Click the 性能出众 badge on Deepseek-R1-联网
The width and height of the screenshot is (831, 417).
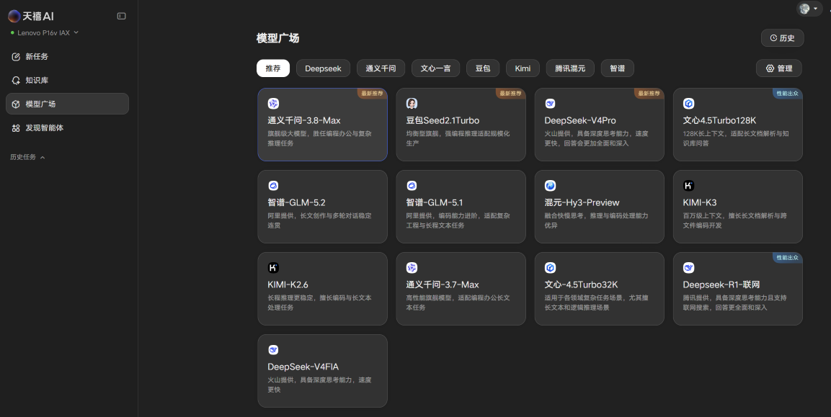787,258
